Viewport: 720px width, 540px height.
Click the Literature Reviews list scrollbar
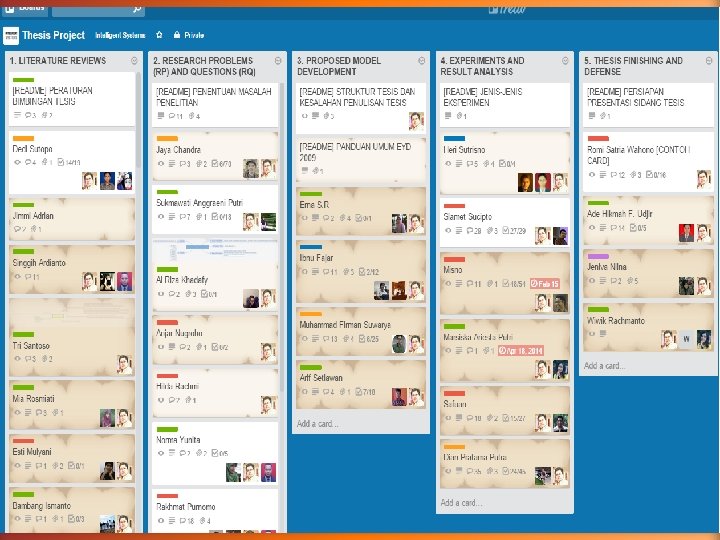138,119
